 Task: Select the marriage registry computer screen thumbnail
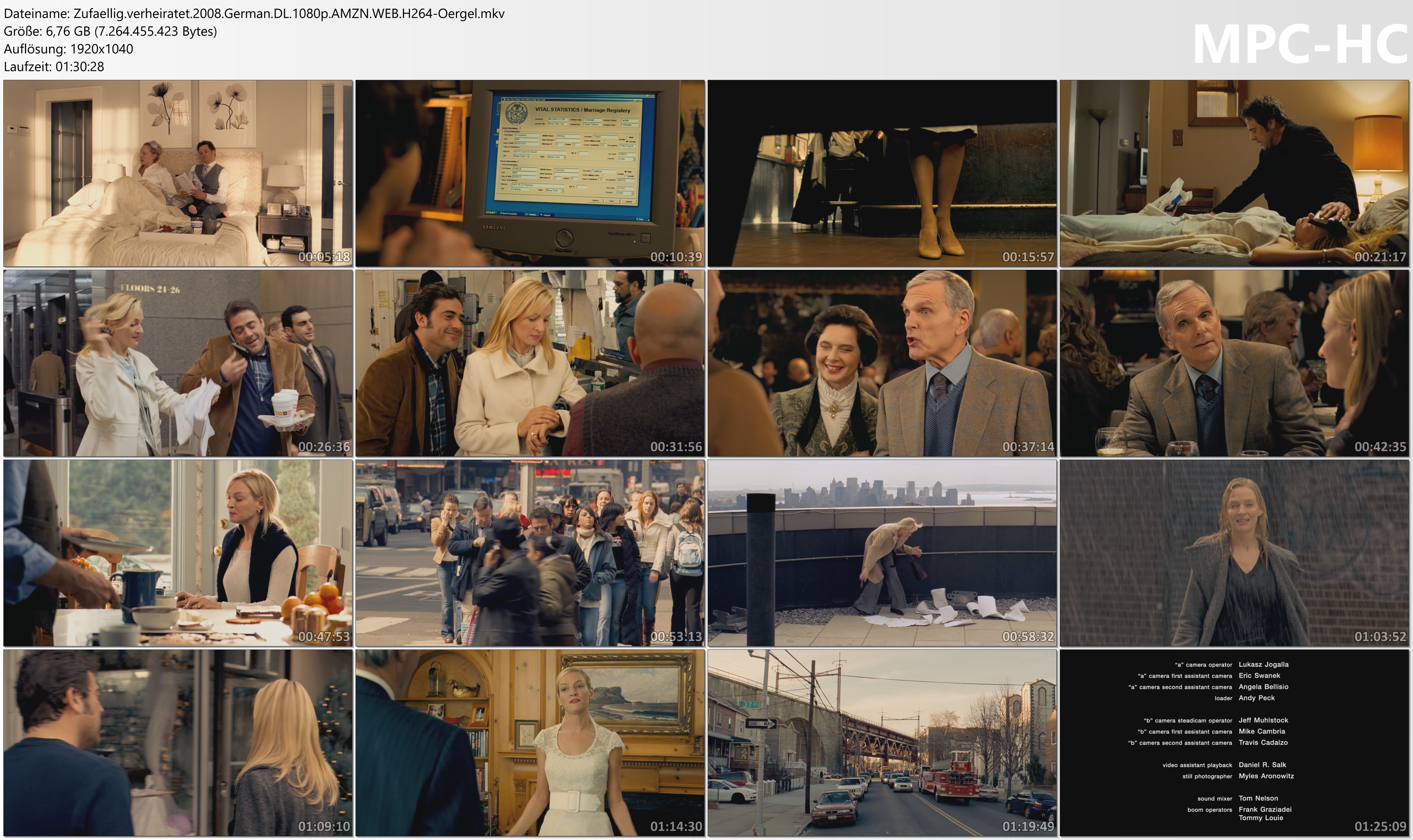pos(530,173)
